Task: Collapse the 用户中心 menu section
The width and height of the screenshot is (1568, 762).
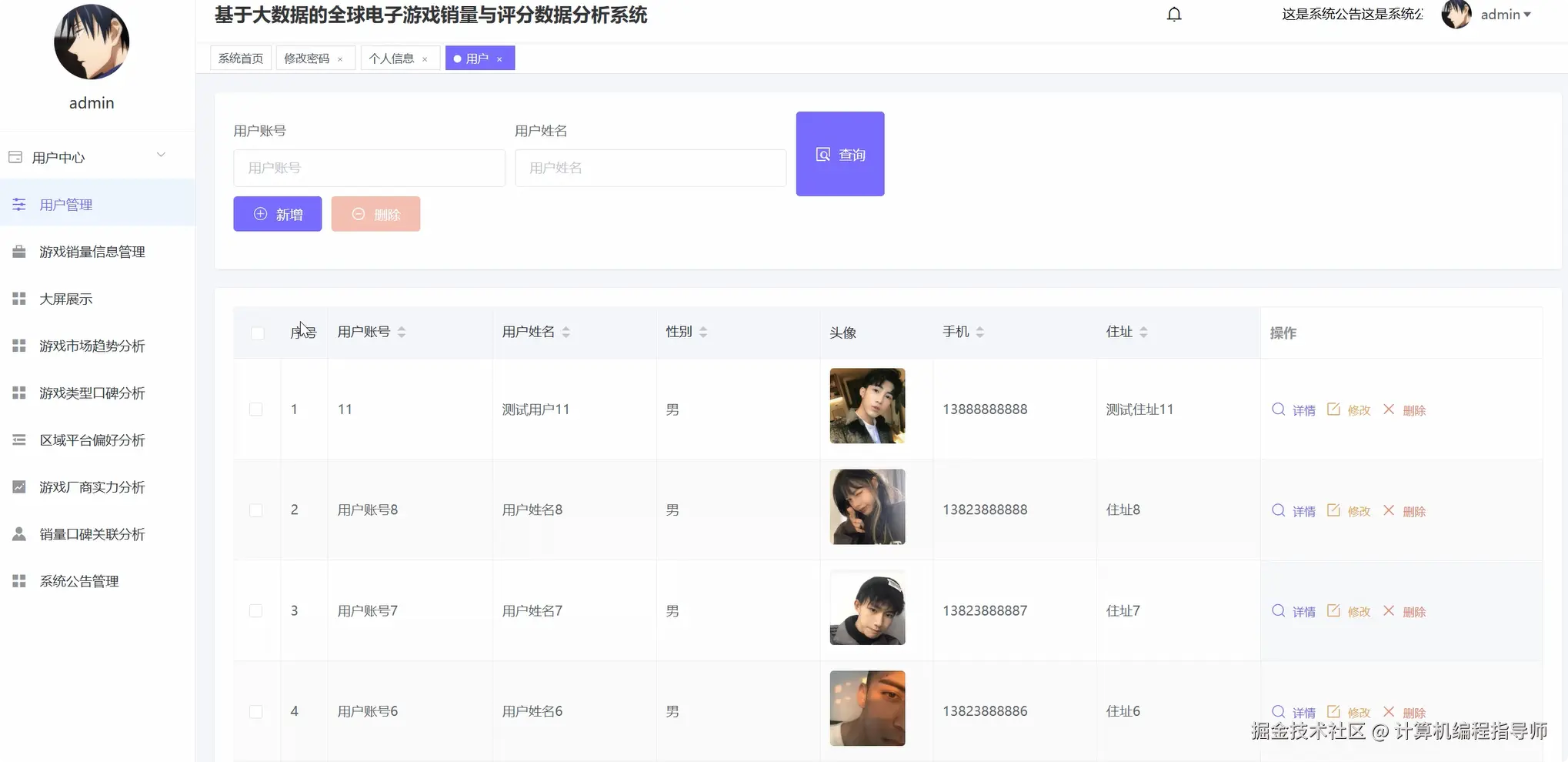Action: click(161, 155)
